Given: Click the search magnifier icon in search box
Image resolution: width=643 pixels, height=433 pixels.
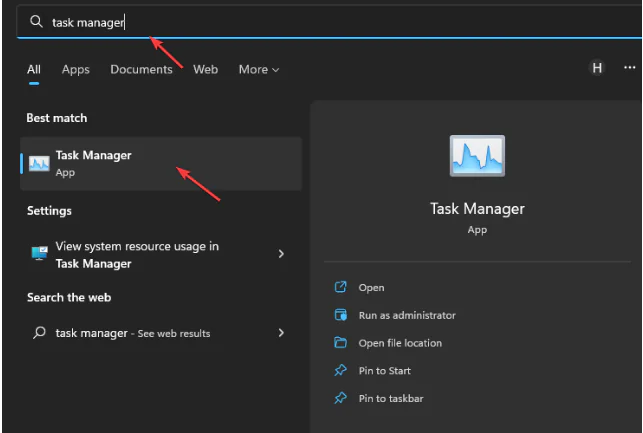Looking at the screenshot, I should tap(36, 22).
